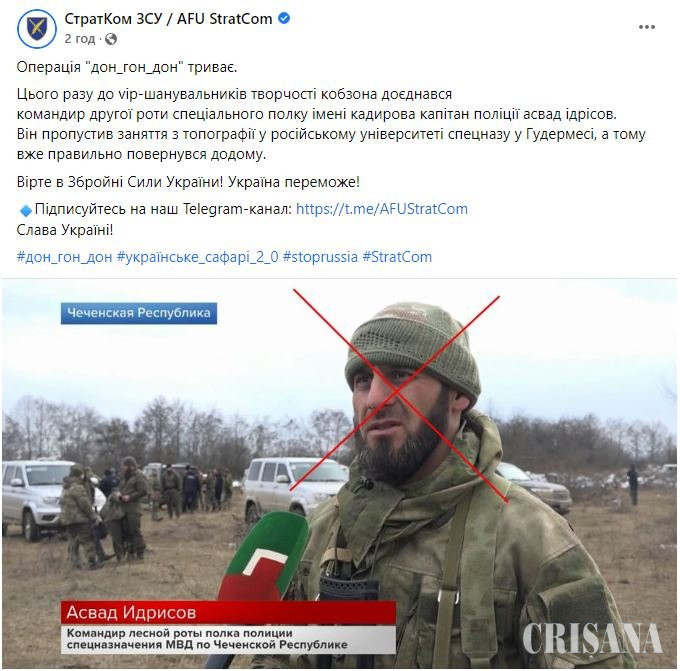Click the red Асвад Идрисов name banner
This screenshot has height=671, width=680.
tap(228, 612)
